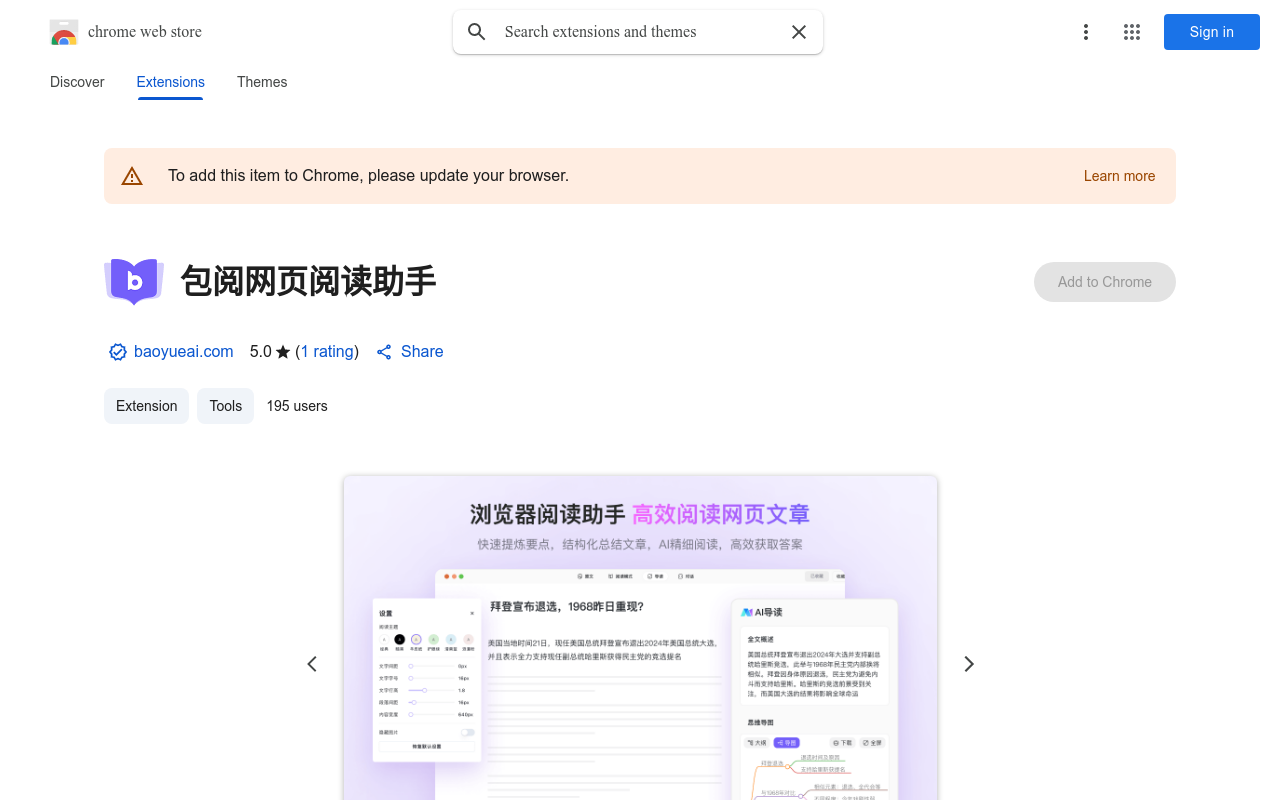Screen dimensions: 1280x800
Task: Click the Sign in button
Action: point(1212,32)
